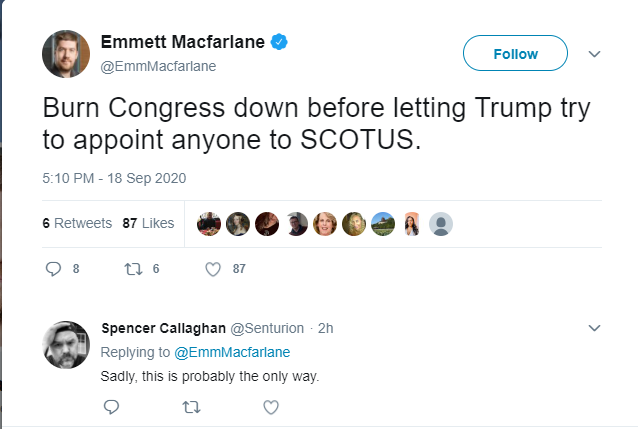638x429 pixels.
Task: Click the reply icon on Emmett's tweet
Action: (x=53, y=269)
